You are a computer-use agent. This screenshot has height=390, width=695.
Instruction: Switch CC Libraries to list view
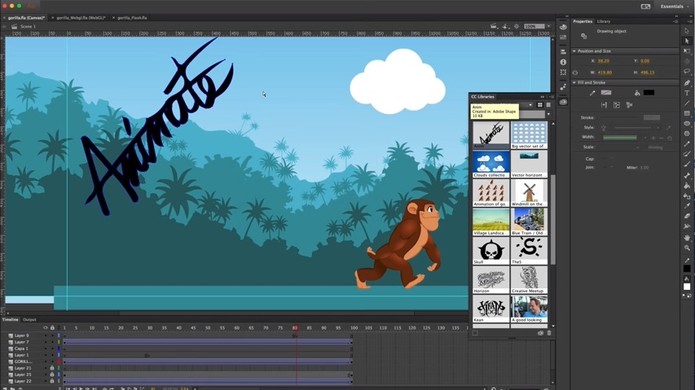click(x=548, y=105)
